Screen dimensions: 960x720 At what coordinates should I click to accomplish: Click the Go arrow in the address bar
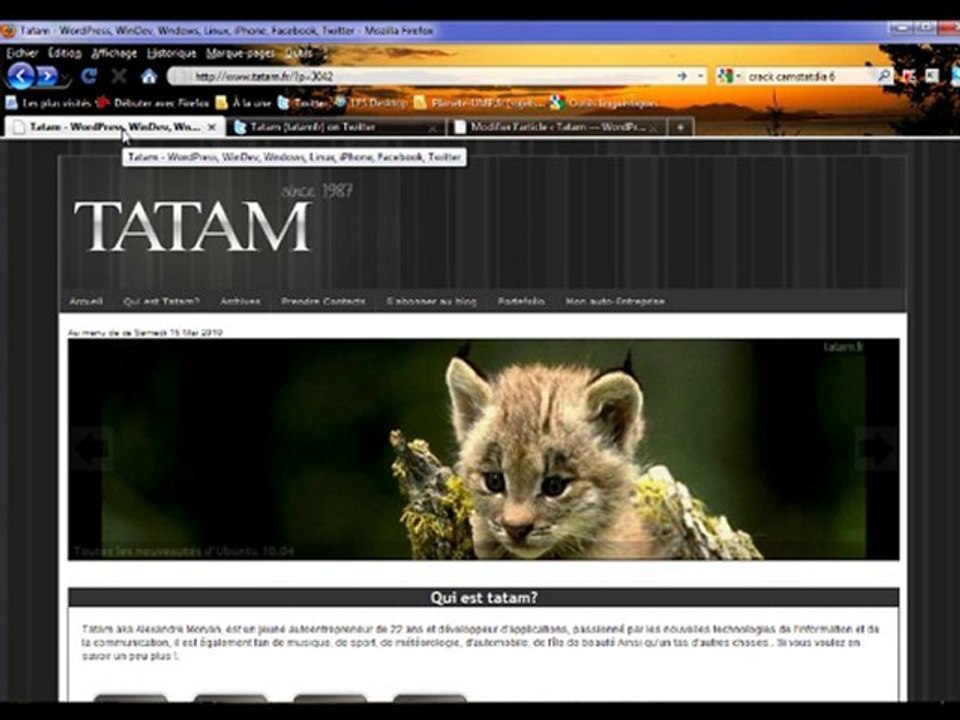pyautogui.click(x=682, y=76)
